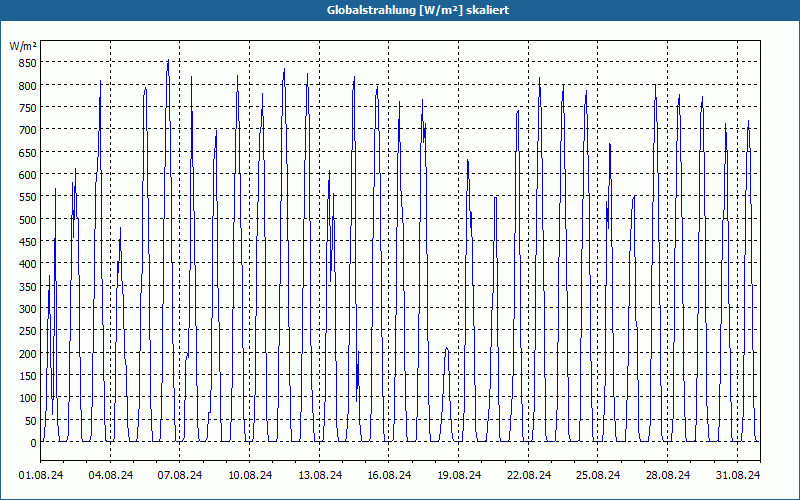
Task: Click the 07.08.24 date label
Action: tap(180, 475)
